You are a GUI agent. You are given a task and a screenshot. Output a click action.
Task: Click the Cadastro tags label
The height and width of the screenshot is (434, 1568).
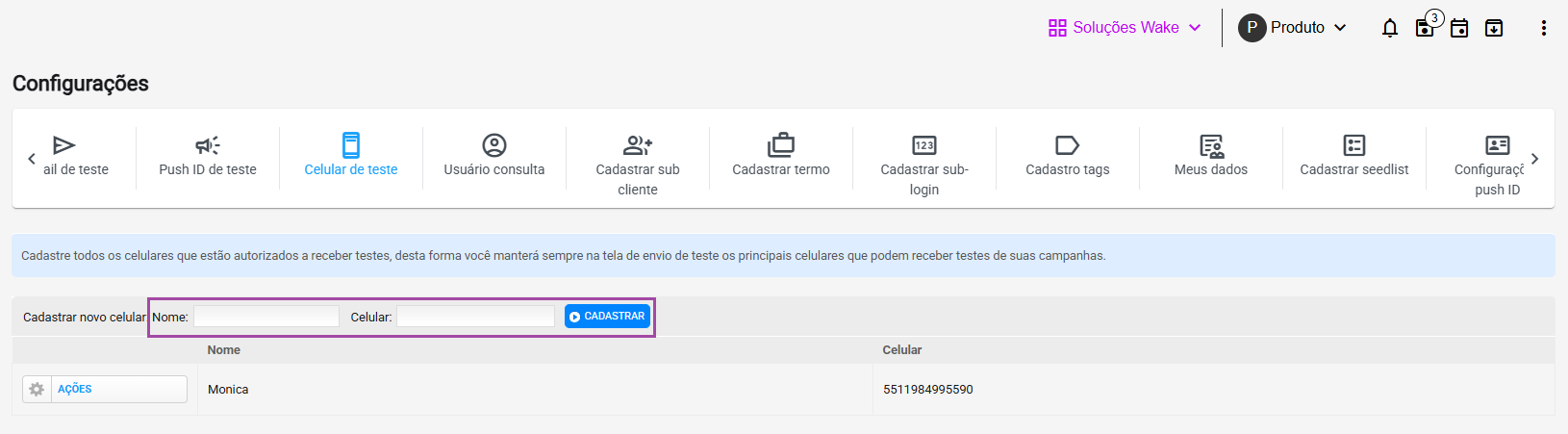[1068, 169]
